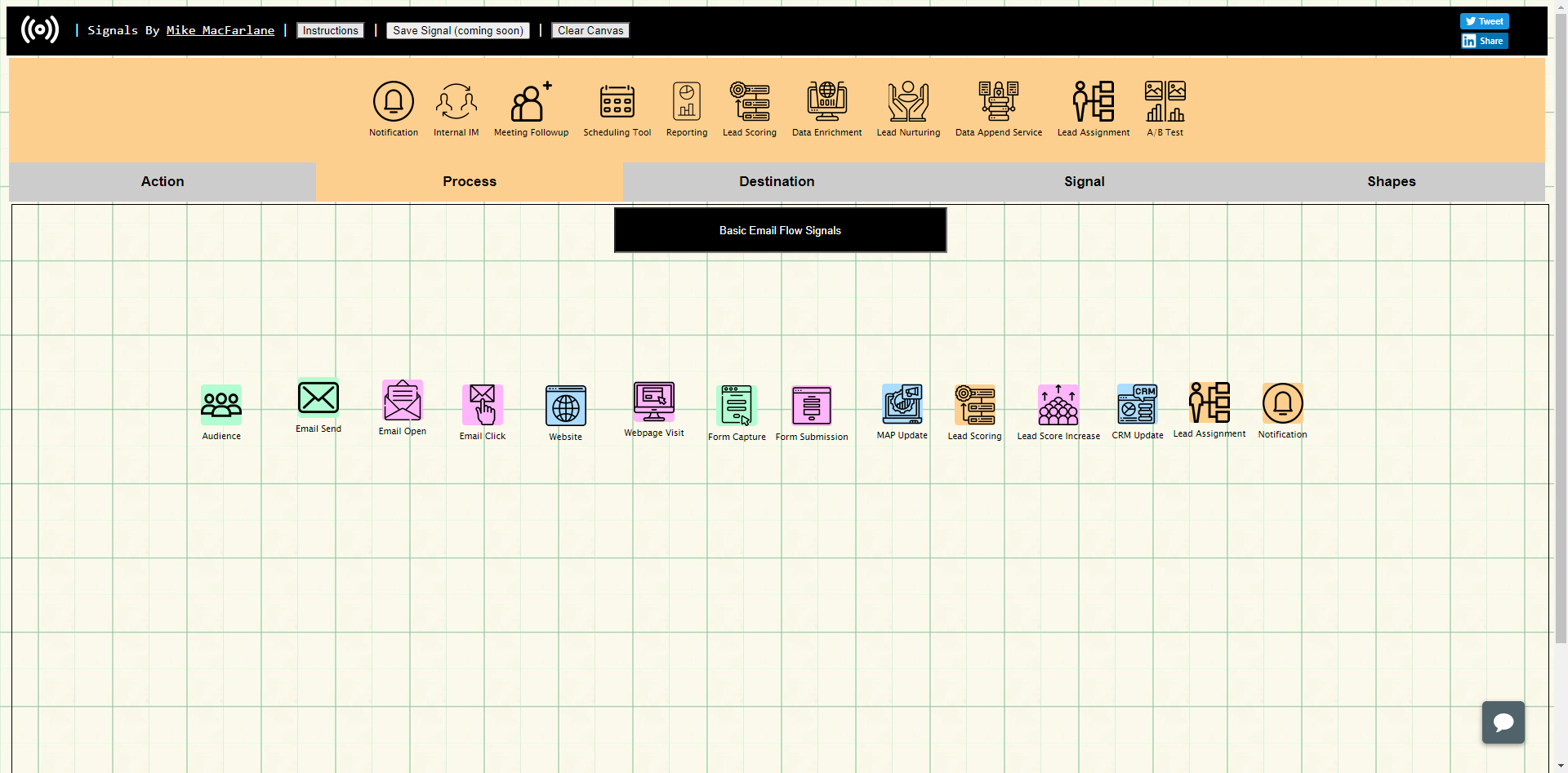Select the Audience node on canvas
The image size is (1568, 773).
pyautogui.click(x=221, y=405)
